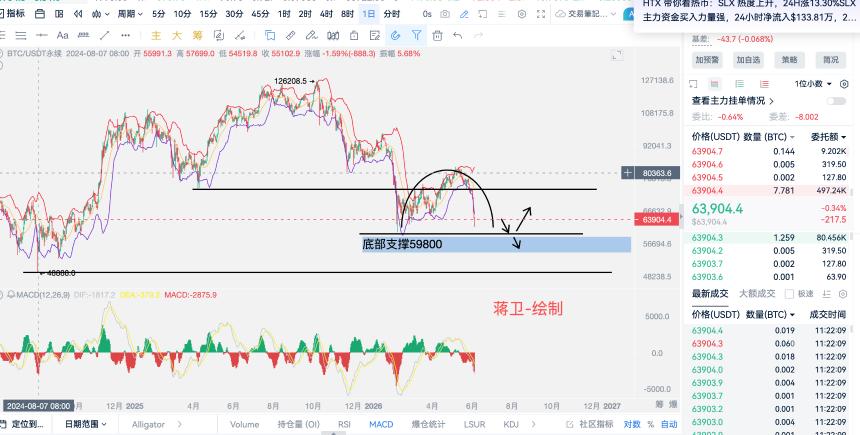Toggle the % percent scale
This screenshot has width=860, height=435.
(x=650, y=424)
